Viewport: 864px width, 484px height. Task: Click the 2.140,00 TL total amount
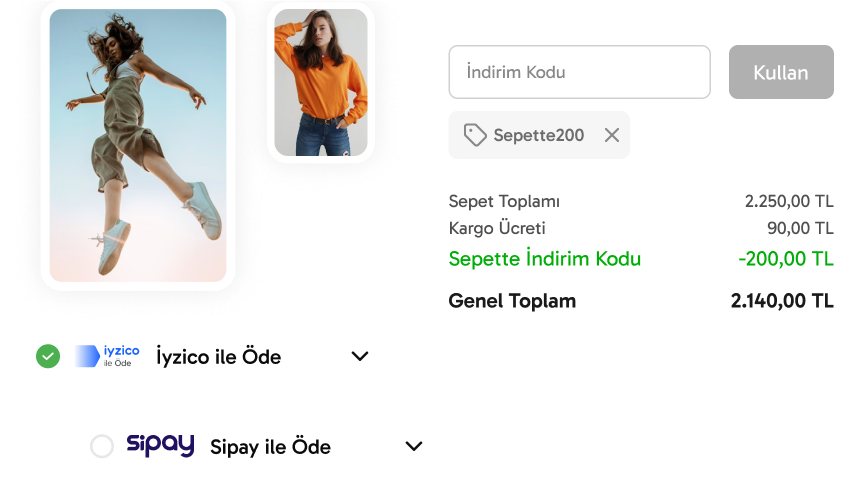pyautogui.click(x=782, y=301)
